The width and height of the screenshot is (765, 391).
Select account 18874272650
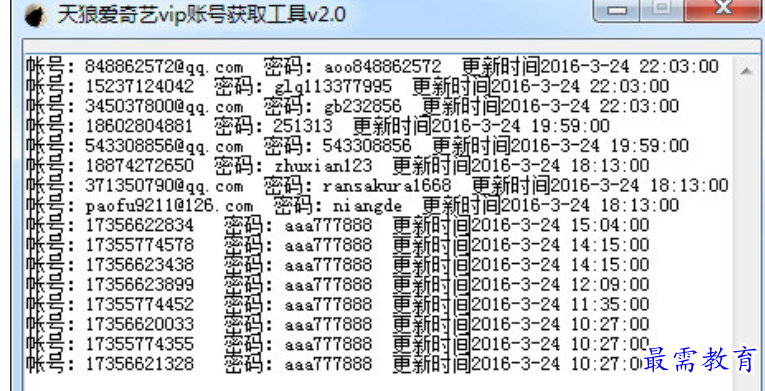(140, 165)
